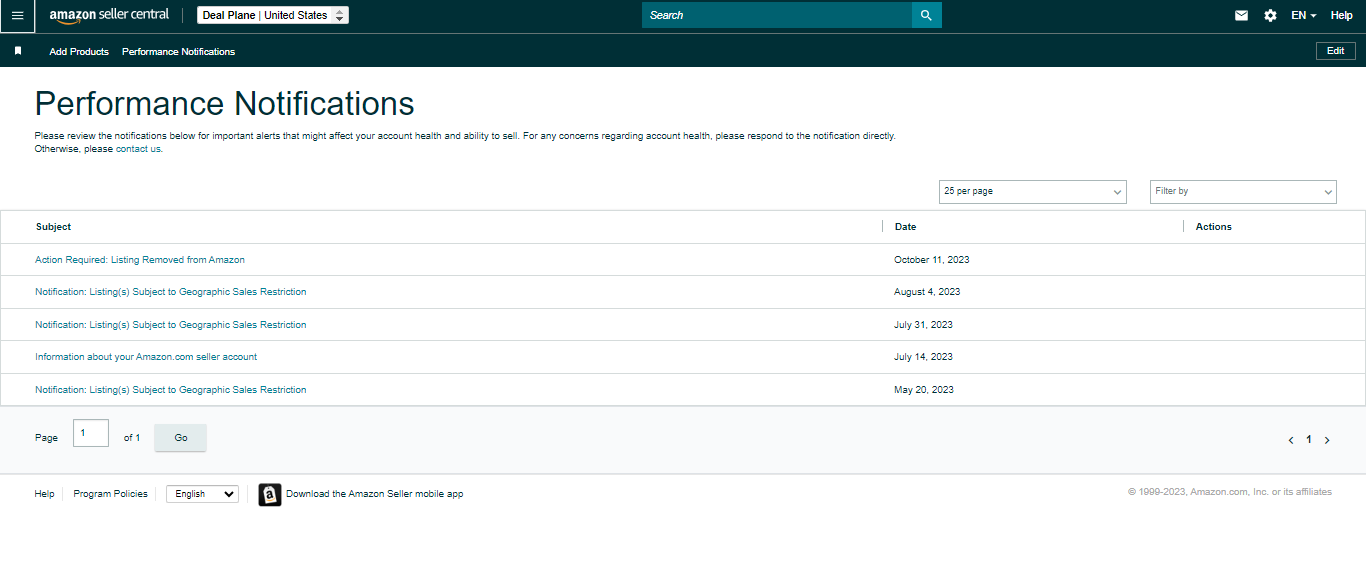The height and width of the screenshot is (588, 1366).
Task: Open the messages envelope icon
Action: [1241, 16]
